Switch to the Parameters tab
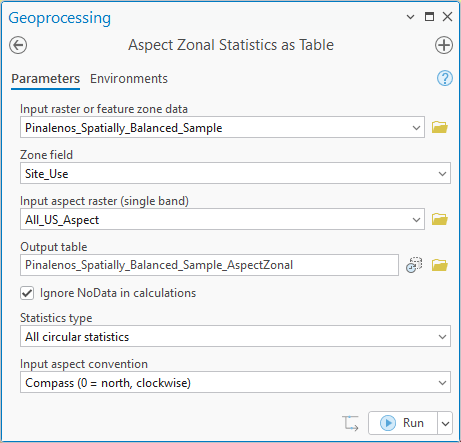461x443 pixels. coord(46,79)
